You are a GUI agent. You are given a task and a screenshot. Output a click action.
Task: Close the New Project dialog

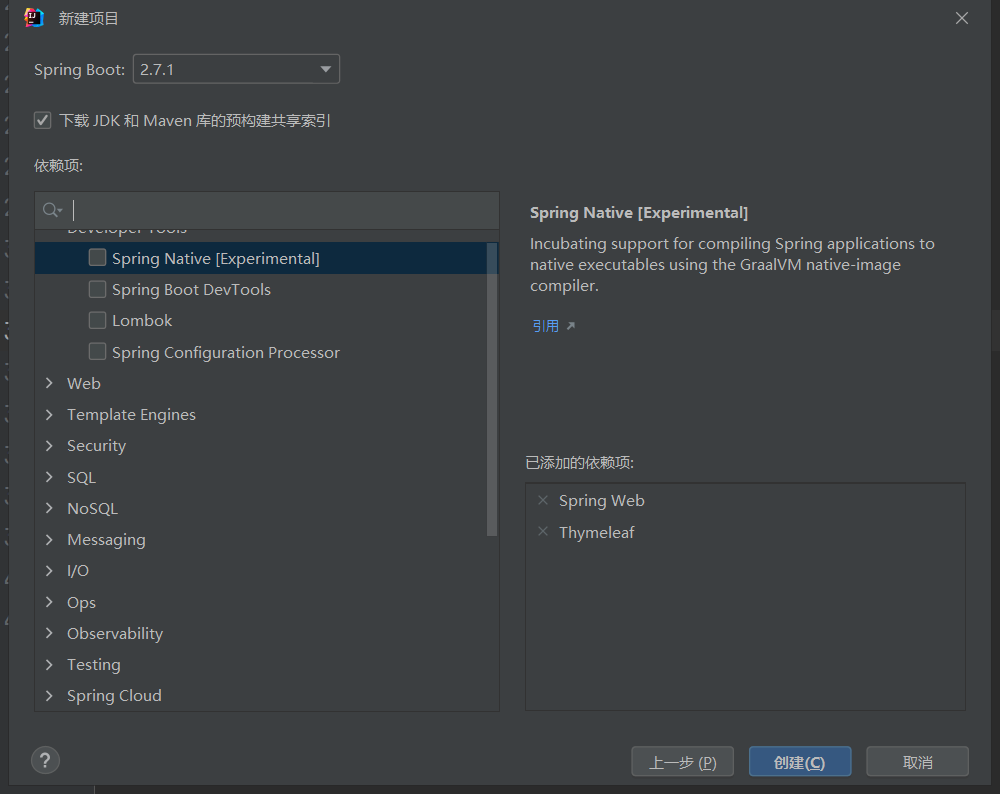962,18
